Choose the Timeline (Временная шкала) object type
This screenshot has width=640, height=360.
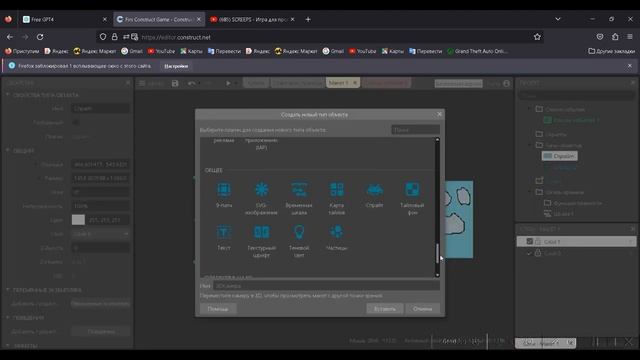pyautogui.click(x=299, y=190)
